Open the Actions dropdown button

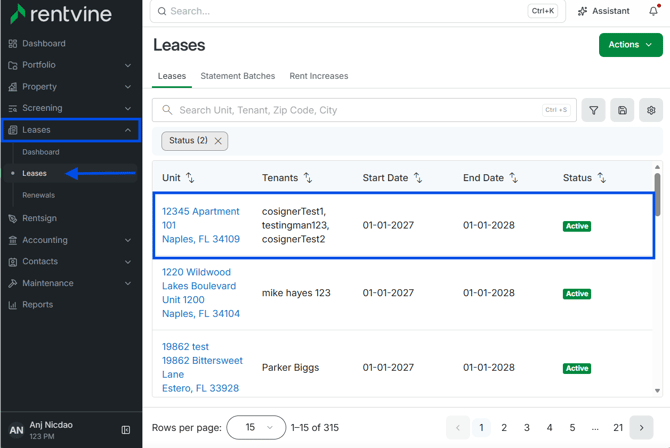pos(631,45)
